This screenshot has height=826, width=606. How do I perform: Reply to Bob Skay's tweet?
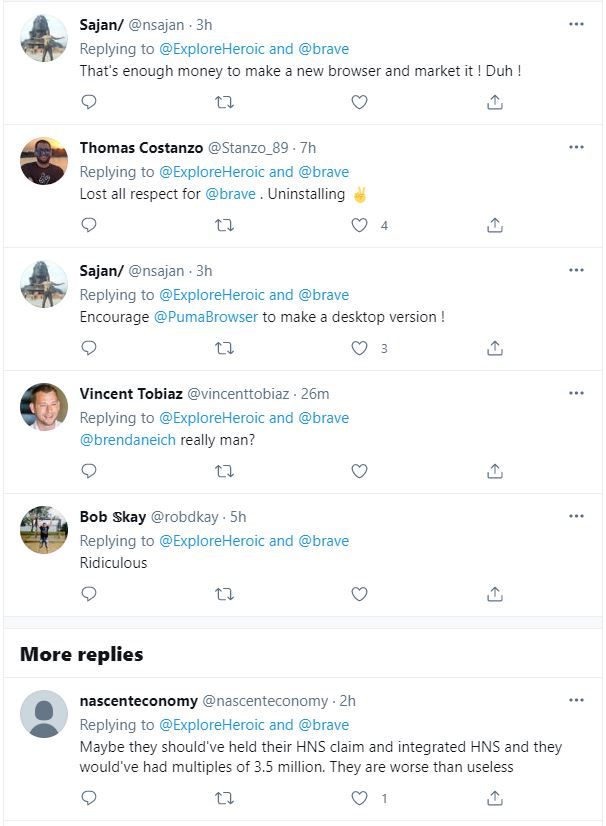pos(89,594)
